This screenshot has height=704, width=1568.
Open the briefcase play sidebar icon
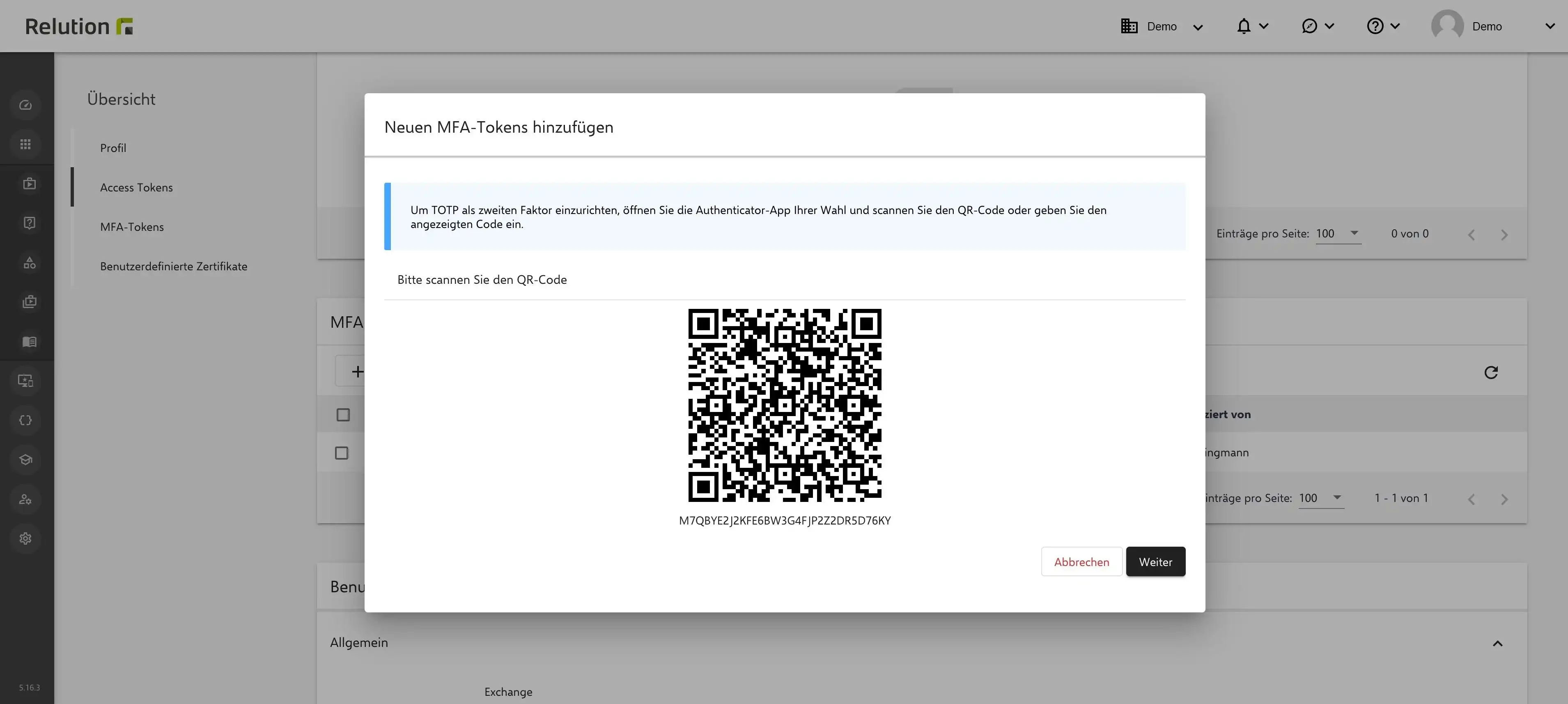coord(29,183)
